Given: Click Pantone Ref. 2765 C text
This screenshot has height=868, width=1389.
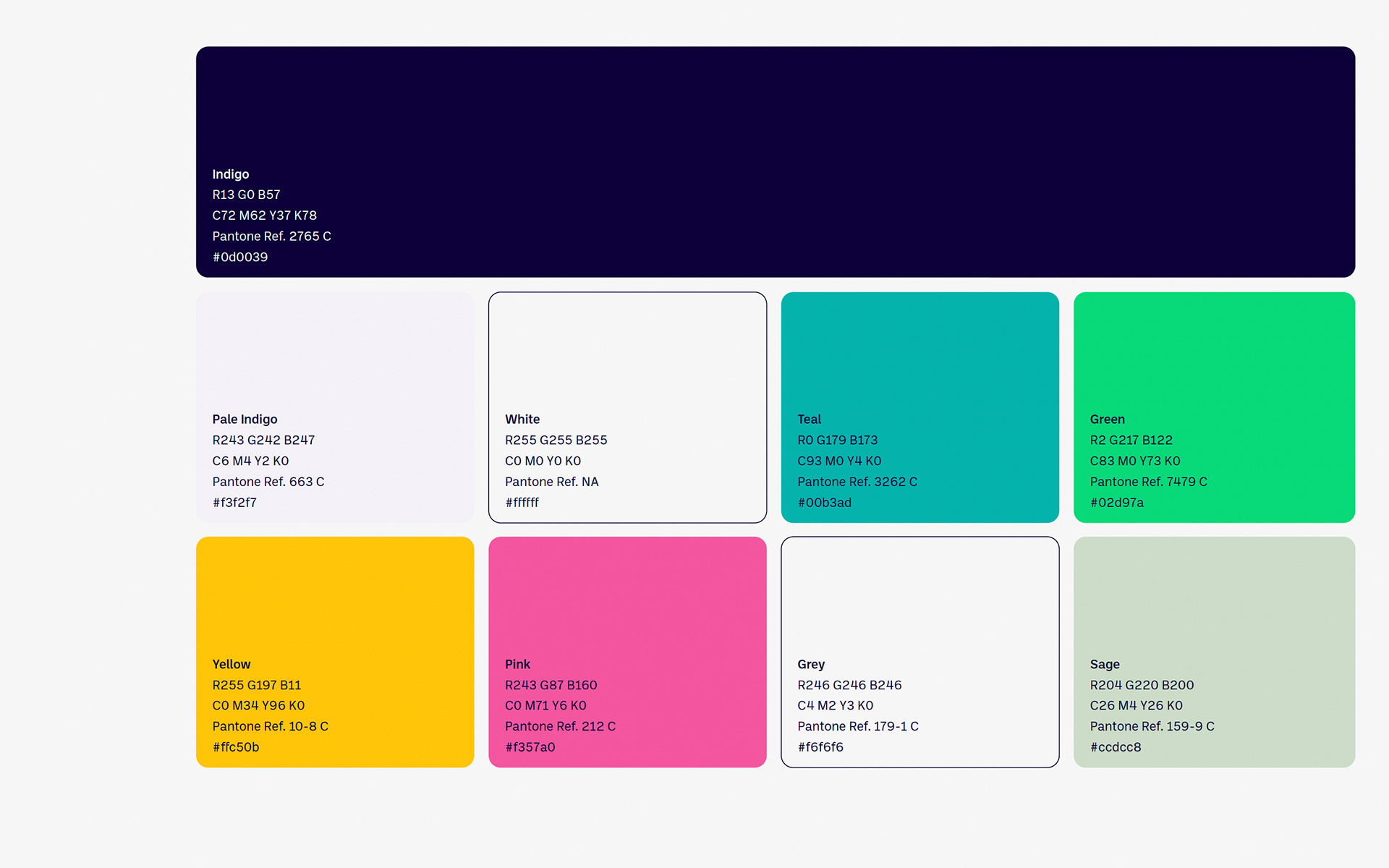Looking at the screenshot, I should click(x=271, y=237).
